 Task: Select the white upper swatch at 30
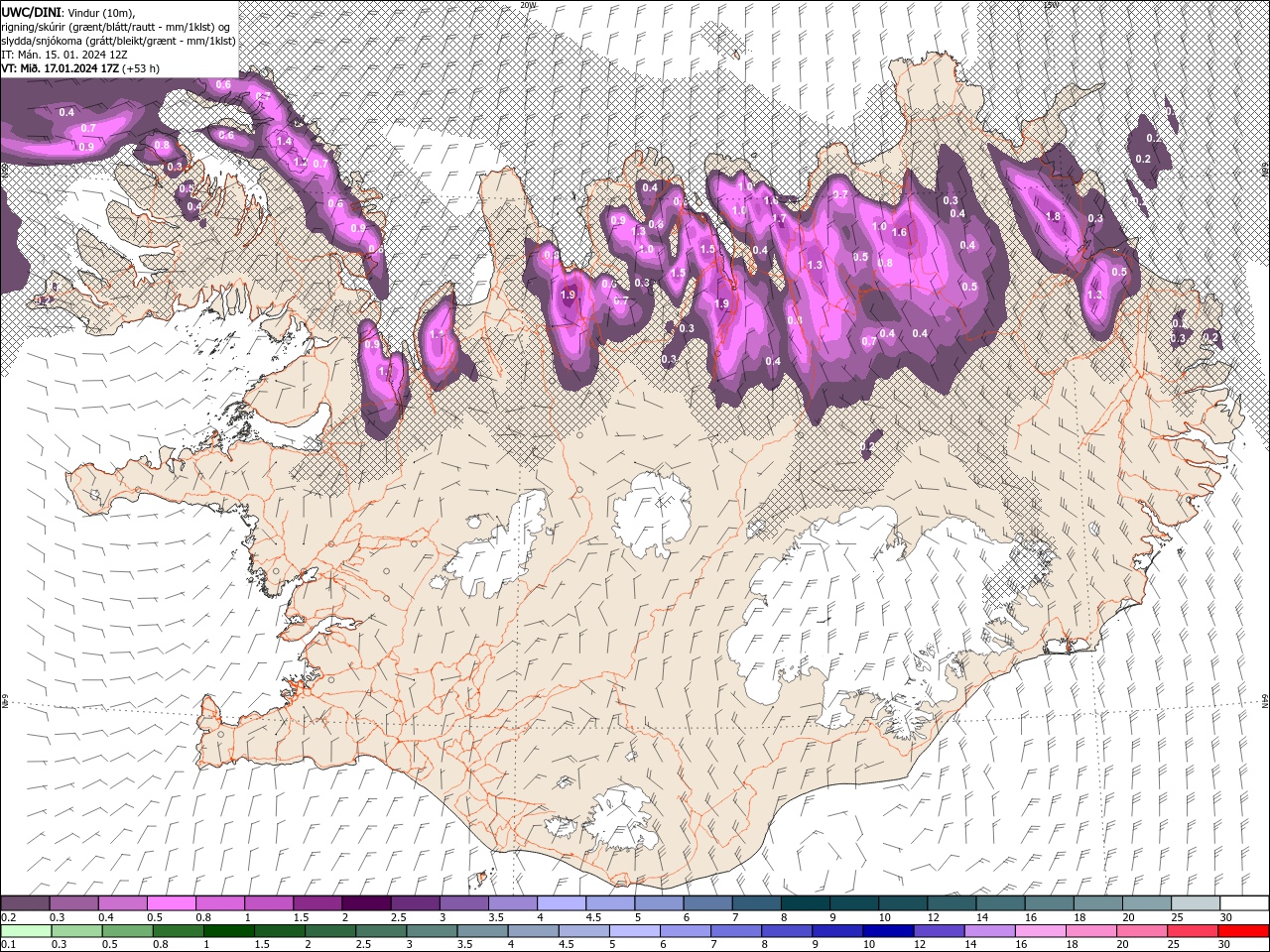pyautogui.click(x=1244, y=903)
